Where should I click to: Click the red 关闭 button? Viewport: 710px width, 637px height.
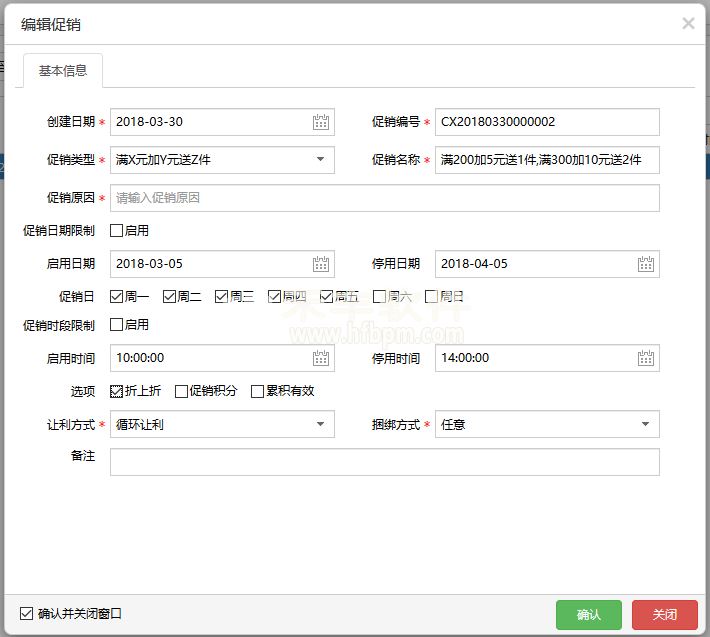click(664, 614)
